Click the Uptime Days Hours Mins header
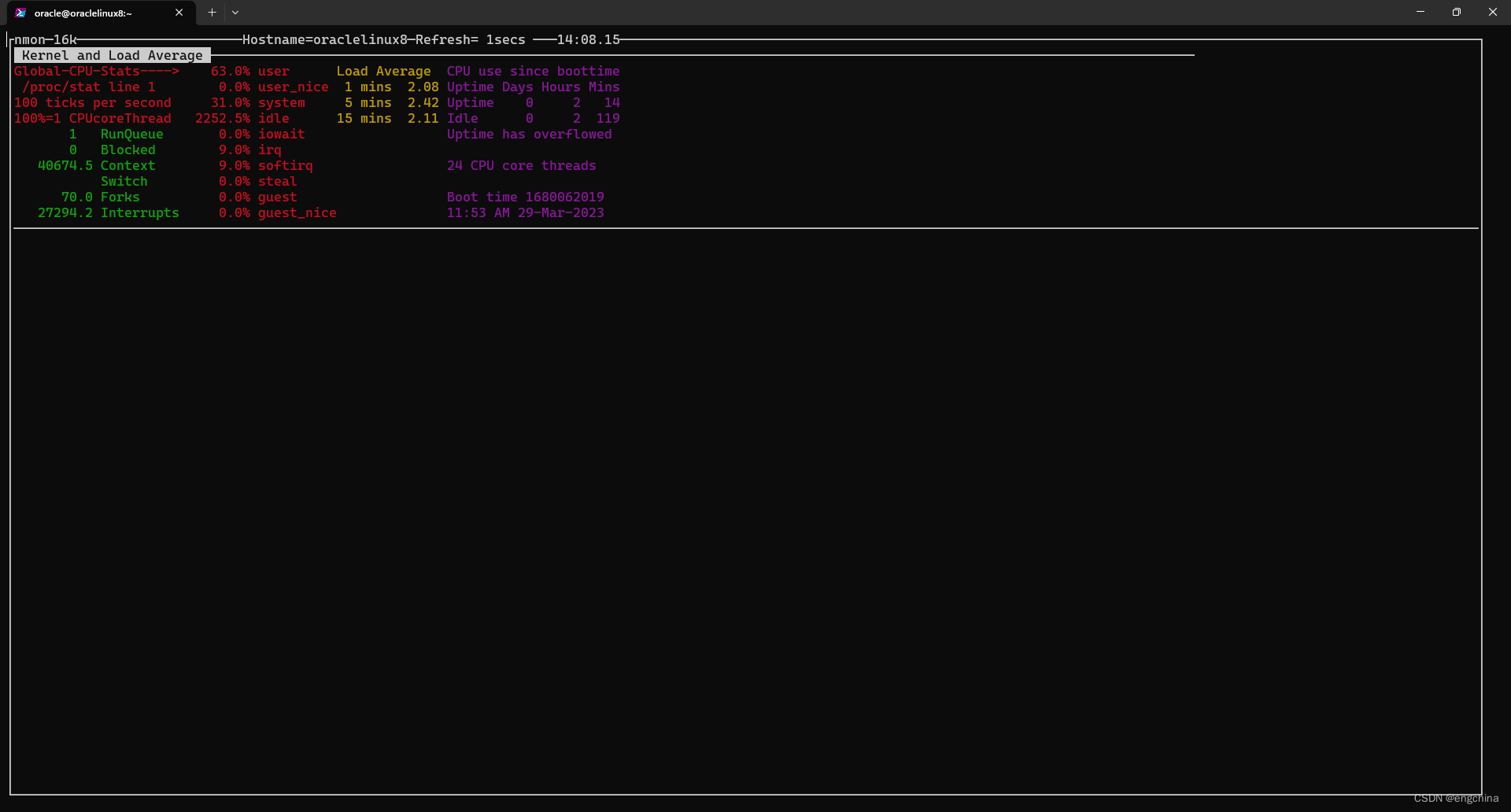Image resolution: width=1511 pixels, height=812 pixels. pyautogui.click(x=534, y=87)
